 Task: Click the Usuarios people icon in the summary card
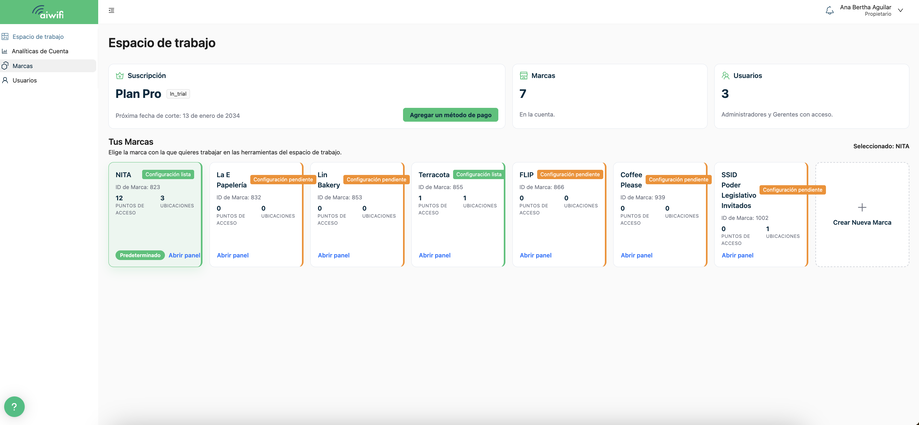[x=726, y=76]
